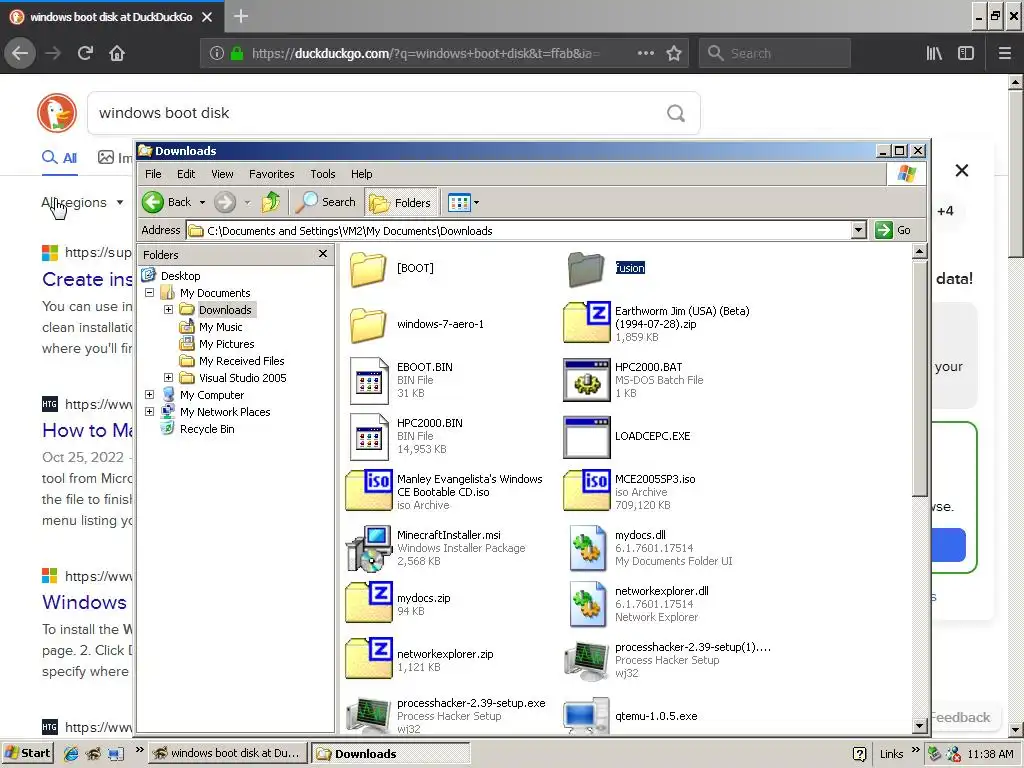Click the Explorer file list scroll-down arrow
The height and width of the screenshot is (768, 1024).
[x=920, y=726]
